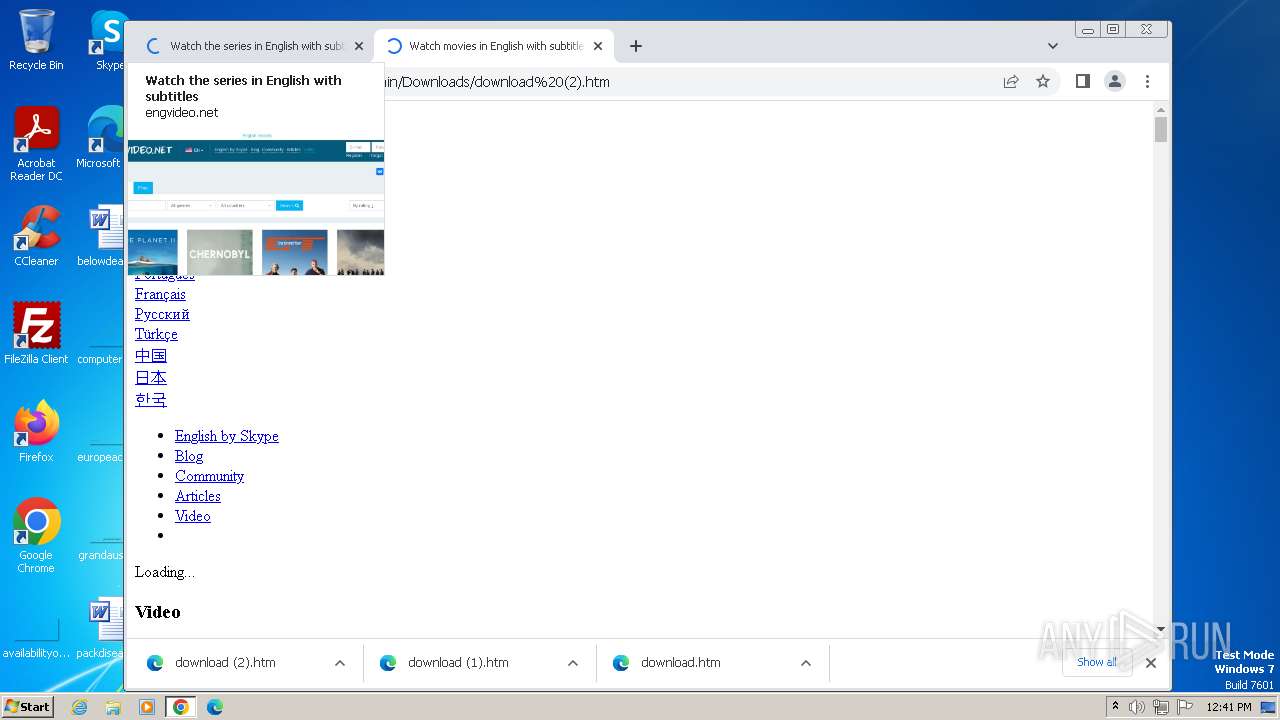Open the Chrome profile avatar menu
The width and height of the screenshot is (1280, 720).
1115,82
